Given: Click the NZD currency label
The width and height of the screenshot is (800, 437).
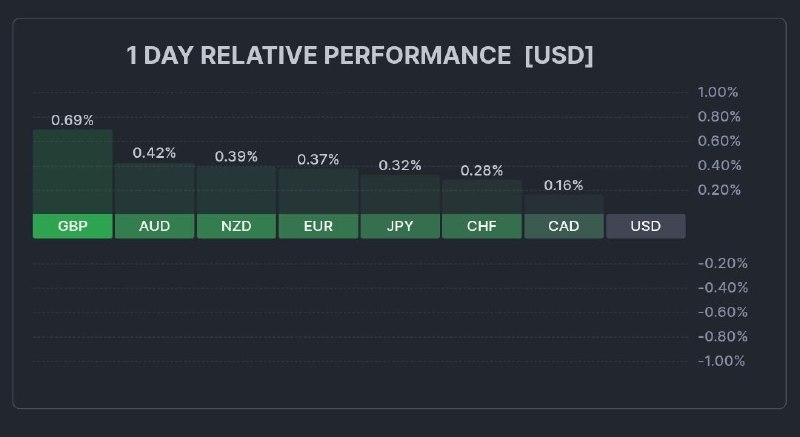Looking at the screenshot, I should click(x=236, y=226).
